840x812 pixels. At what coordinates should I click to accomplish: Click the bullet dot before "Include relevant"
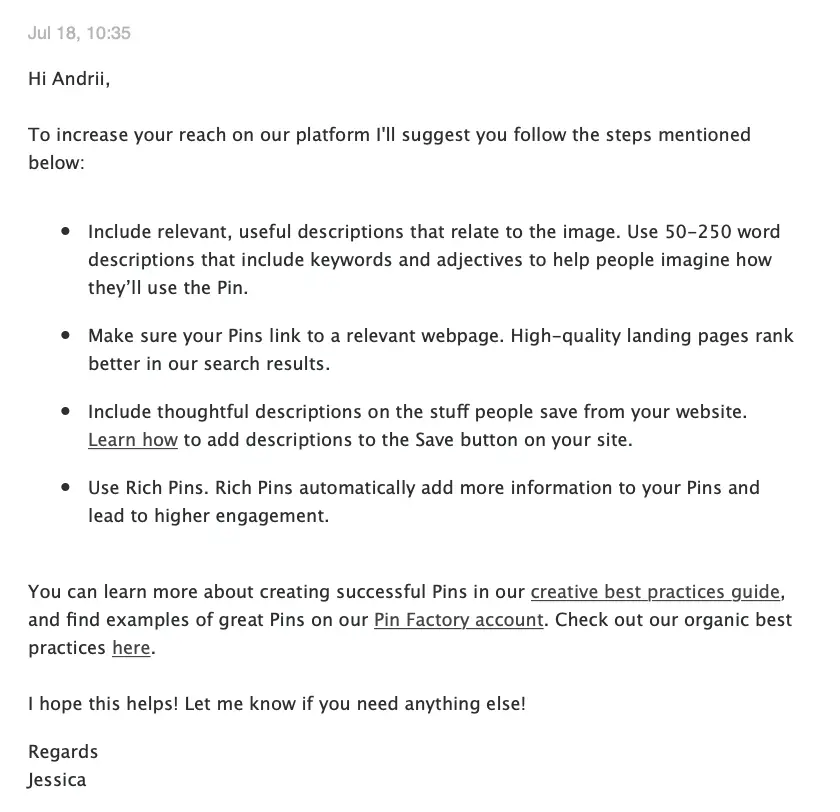[66, 231]
